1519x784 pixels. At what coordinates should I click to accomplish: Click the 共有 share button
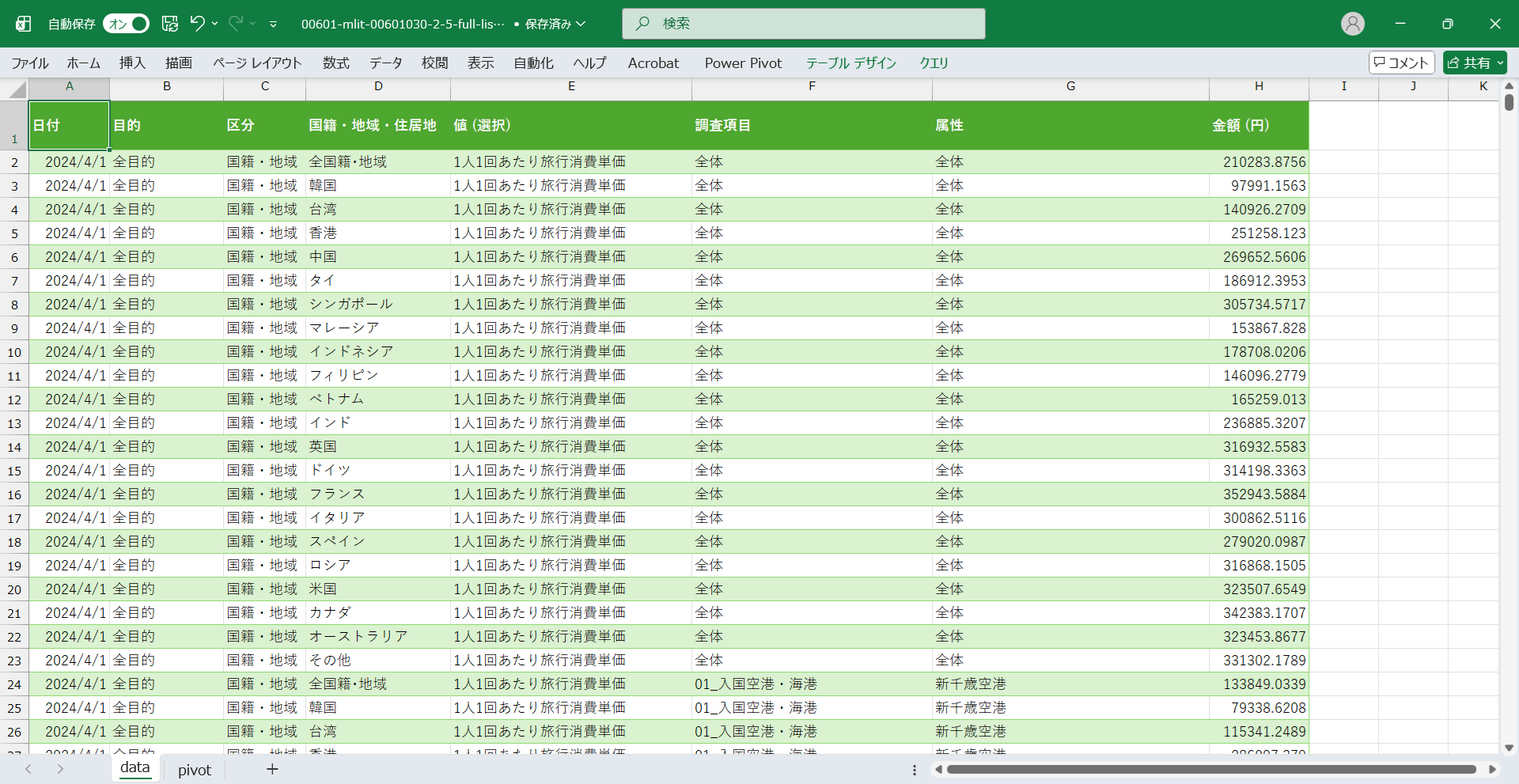click(x=1474, y=62)
